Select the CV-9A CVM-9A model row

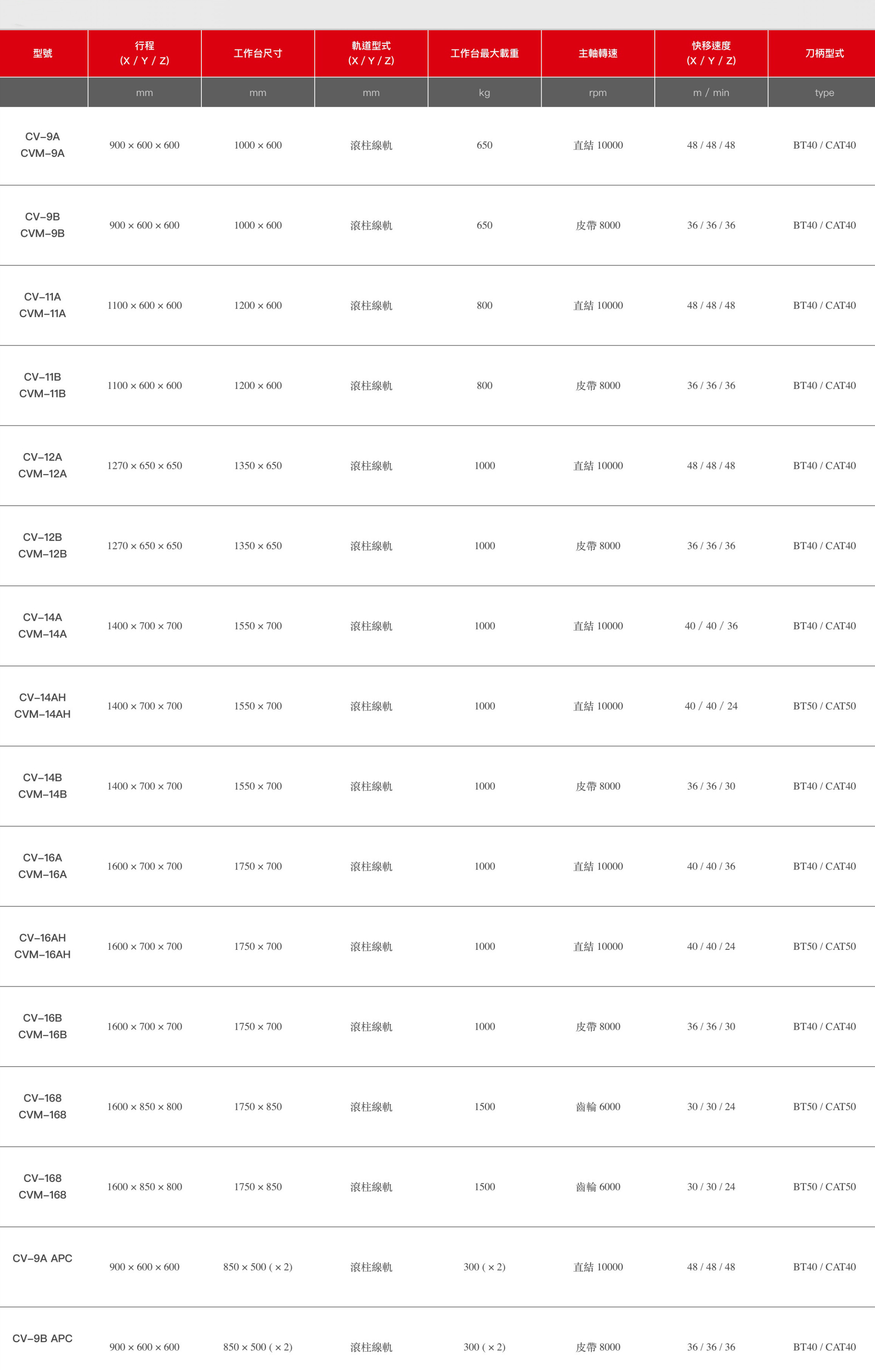point(437,145)
